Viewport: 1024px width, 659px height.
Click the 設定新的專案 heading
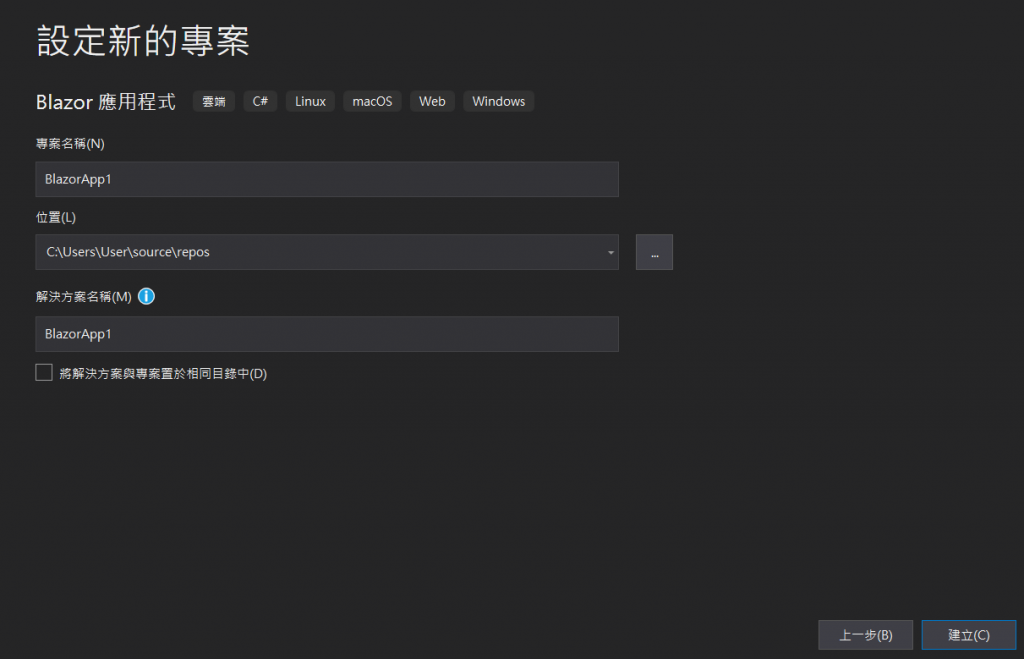(x=143, y=40)
